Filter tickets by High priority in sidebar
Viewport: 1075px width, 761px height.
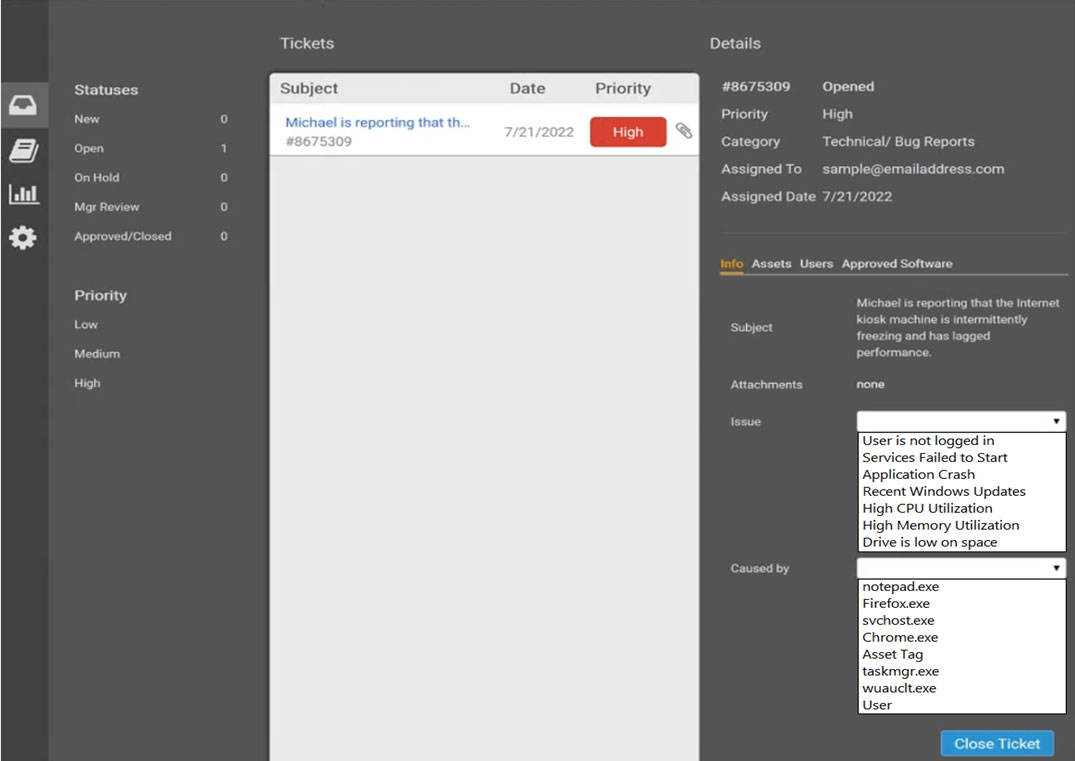(87, 383)
